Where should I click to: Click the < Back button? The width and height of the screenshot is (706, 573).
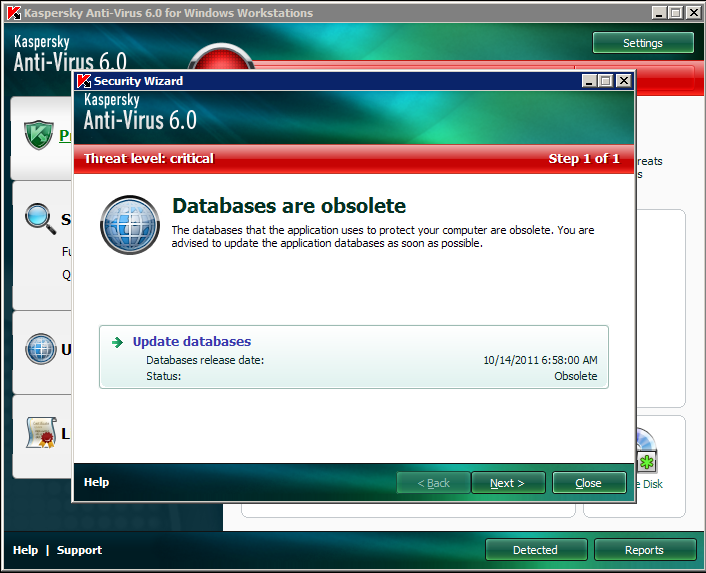click(x=433, y=483)
